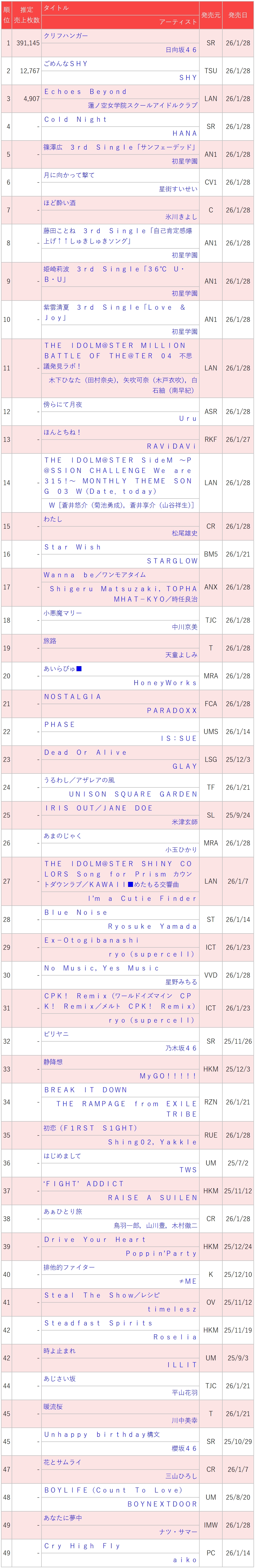Click the artist aiko

185,1560
